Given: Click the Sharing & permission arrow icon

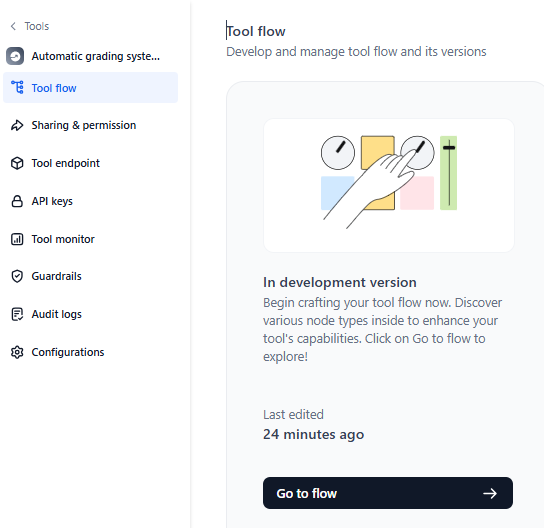Looking at the screenshot, I should point(17,125).
